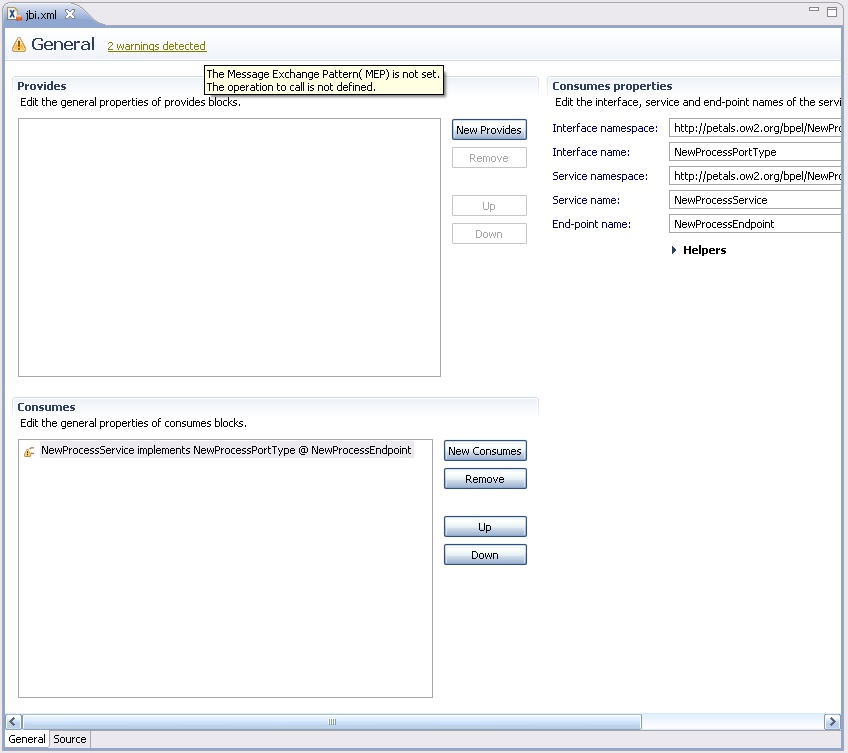
Task: Switch to the Source tab
Action: click(70, 739)
